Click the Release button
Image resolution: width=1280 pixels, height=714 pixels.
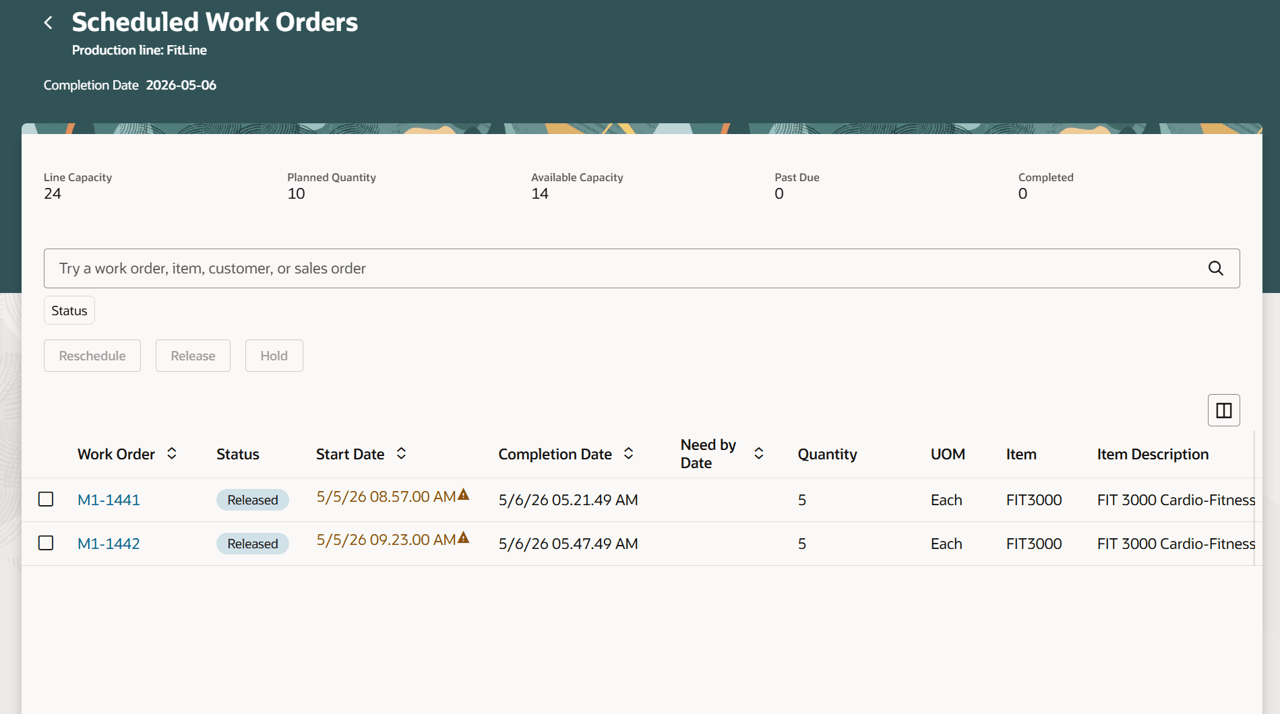[193, 356]
